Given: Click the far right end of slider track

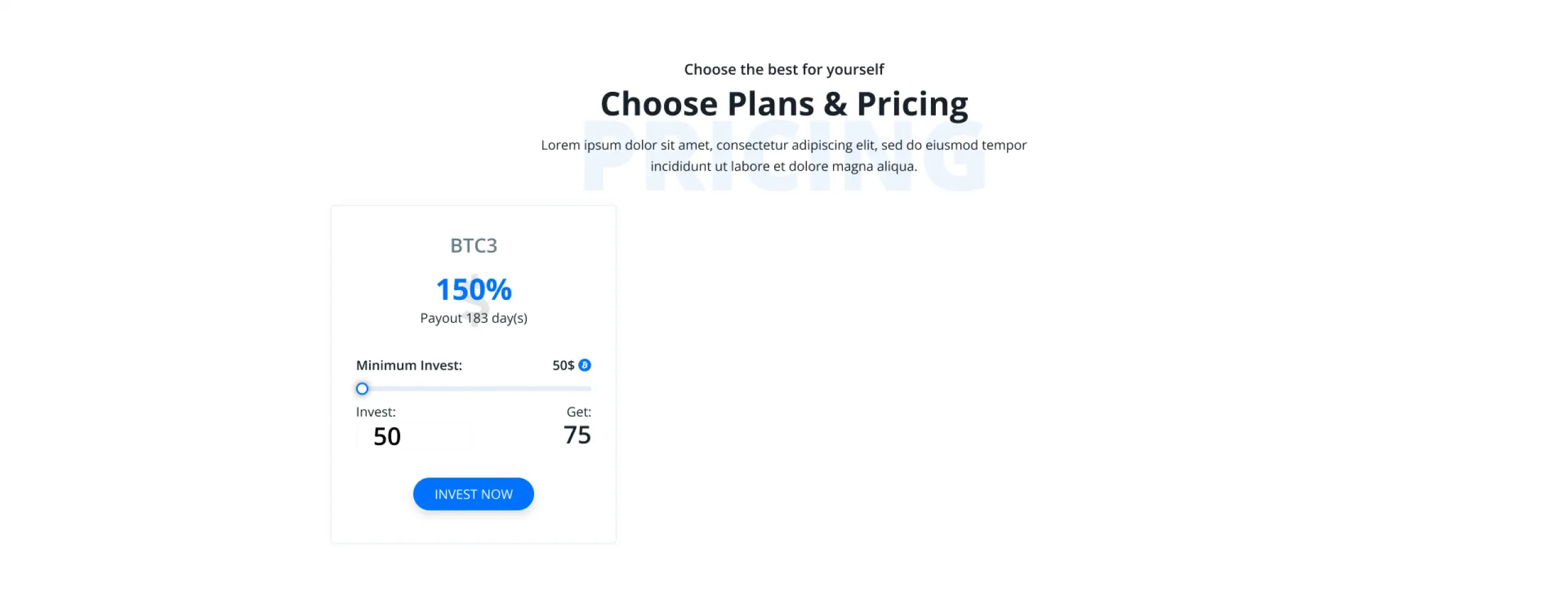Looking at the screenshot, I should point(589,389).
